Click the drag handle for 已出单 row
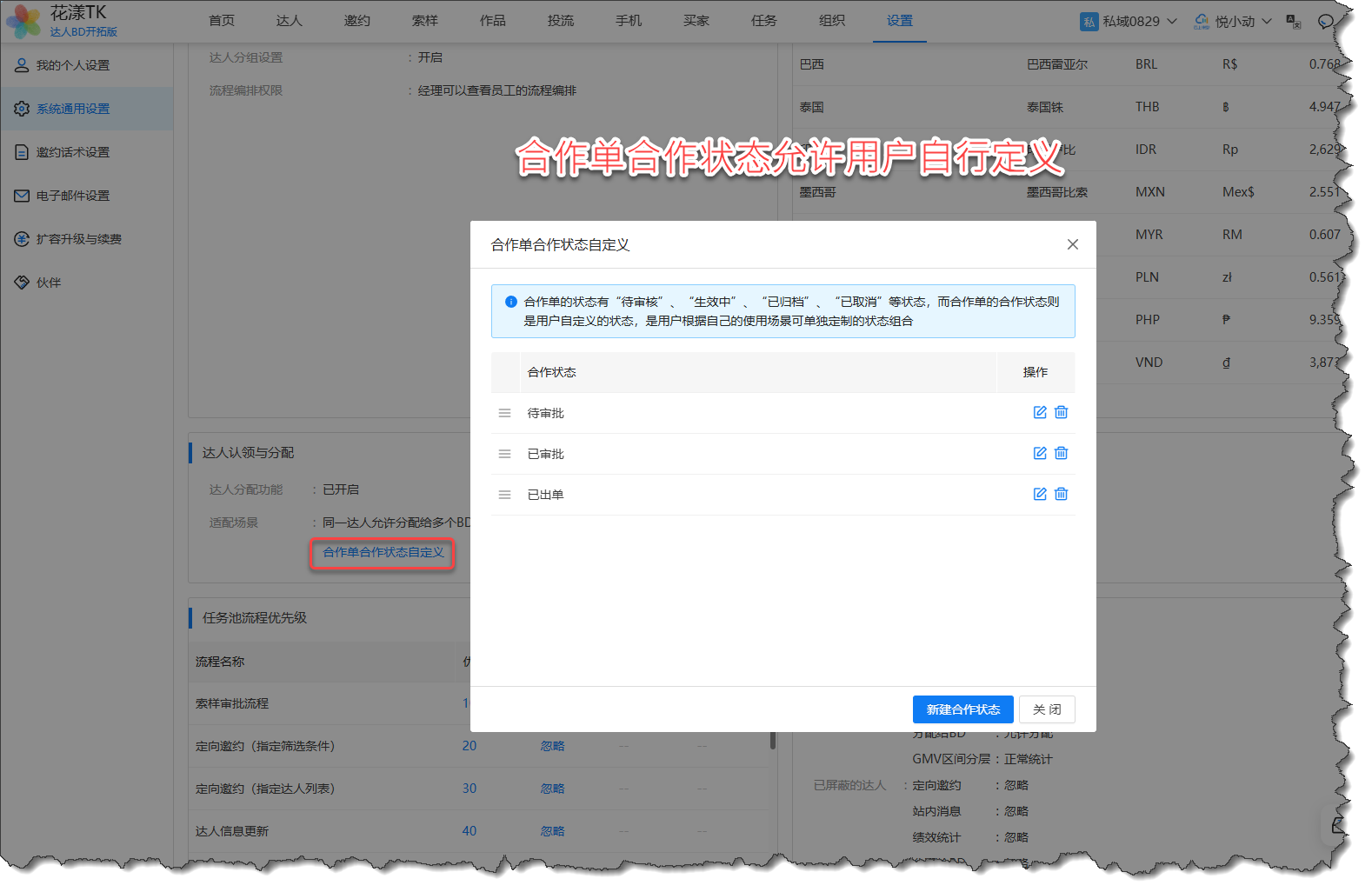The width and height of the screenshot is (1372, 892). [x=504, y=495]
